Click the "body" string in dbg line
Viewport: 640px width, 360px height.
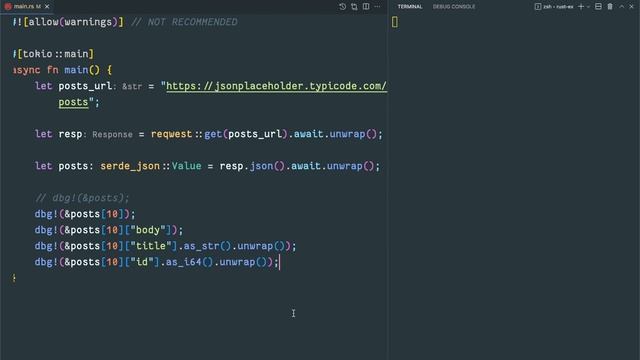[148, 230]
